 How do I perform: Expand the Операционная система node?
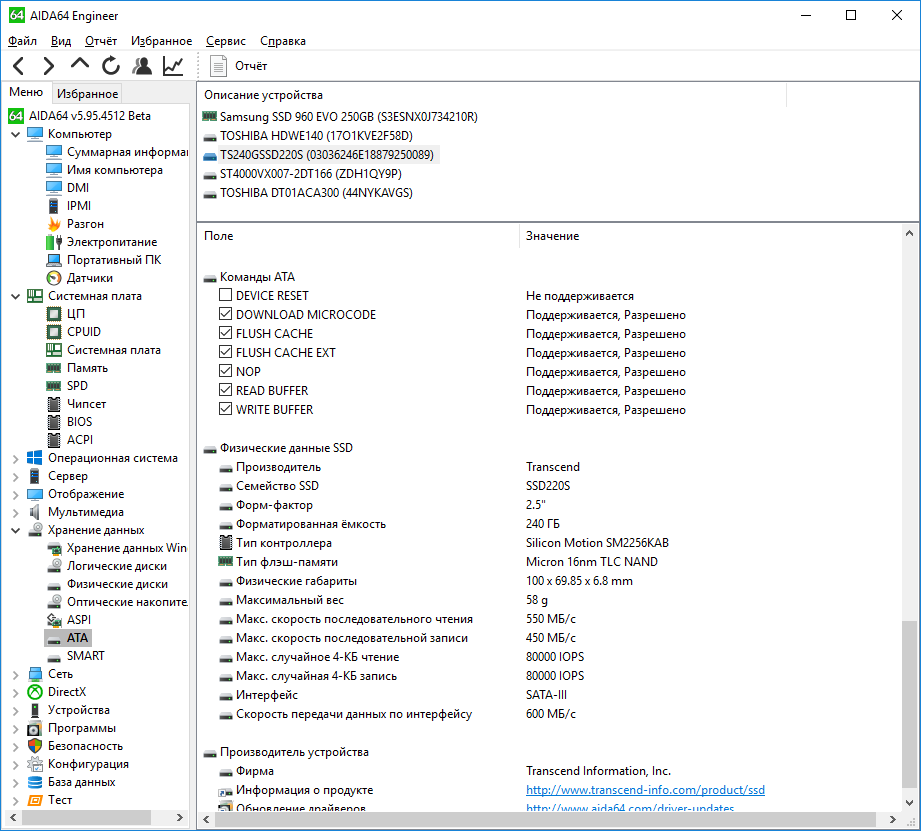15,458
